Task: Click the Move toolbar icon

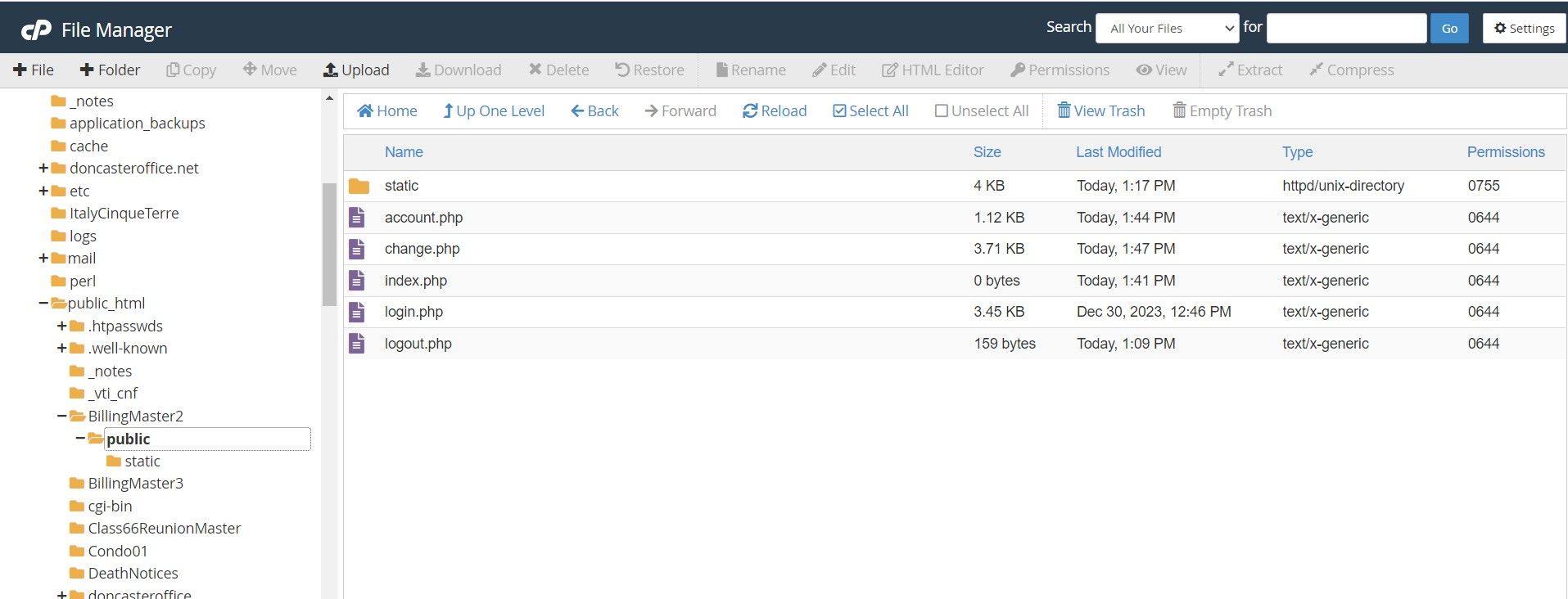Action: 250,70
